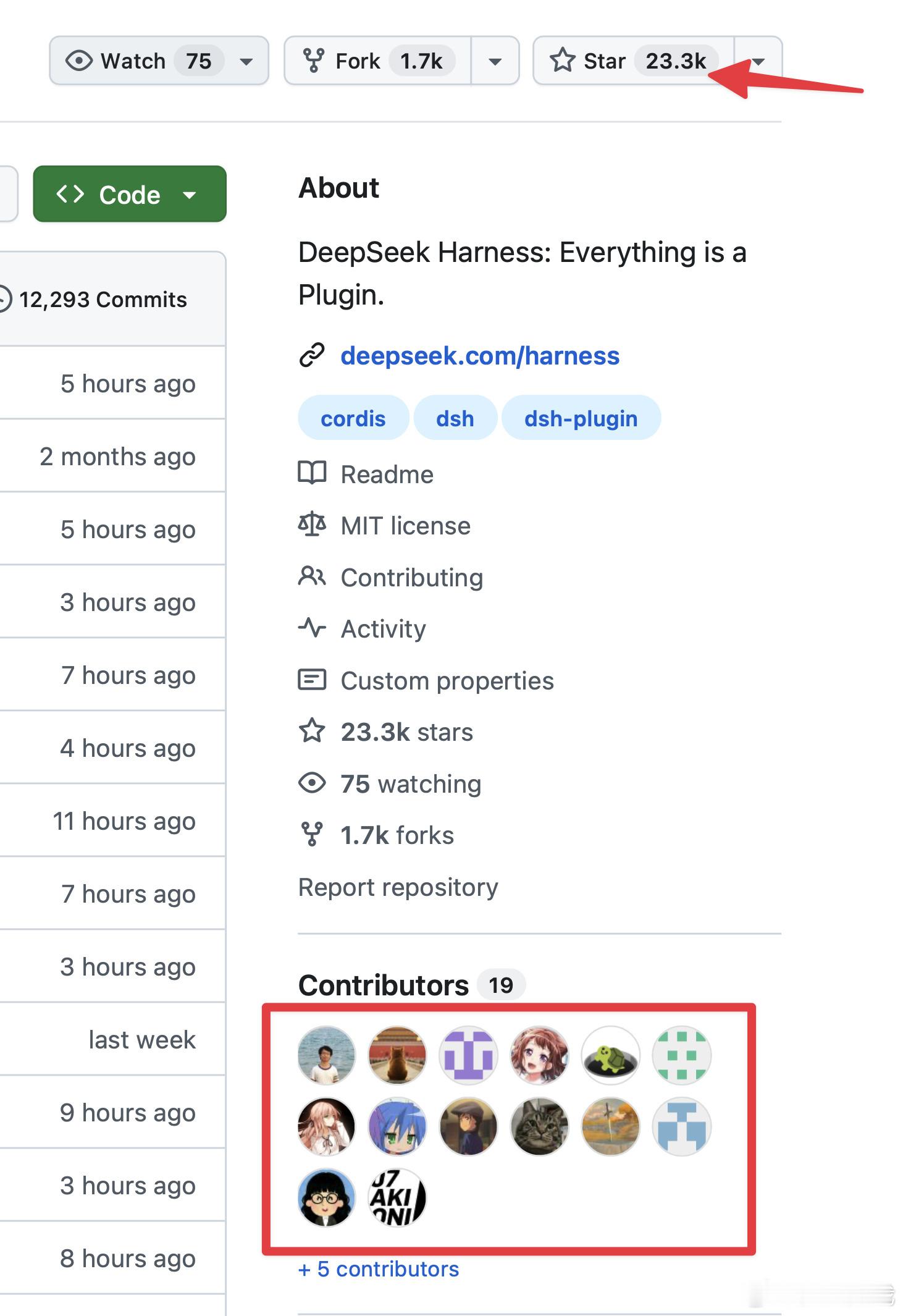Click the "4 hours ago" timestamp
Viewport: 903px width, 1316px height.
[x=128, y=748]
